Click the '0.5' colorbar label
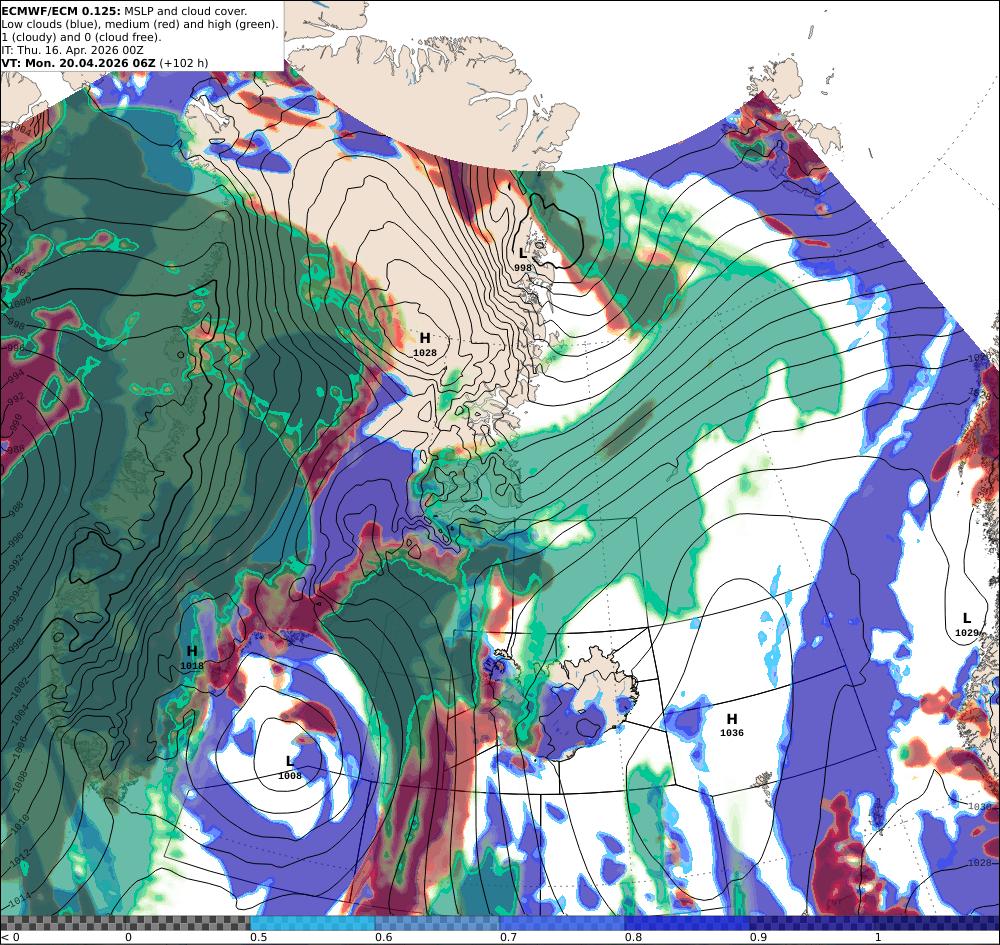The height and width of the screenshot is (945, 1000). (258, 937)
